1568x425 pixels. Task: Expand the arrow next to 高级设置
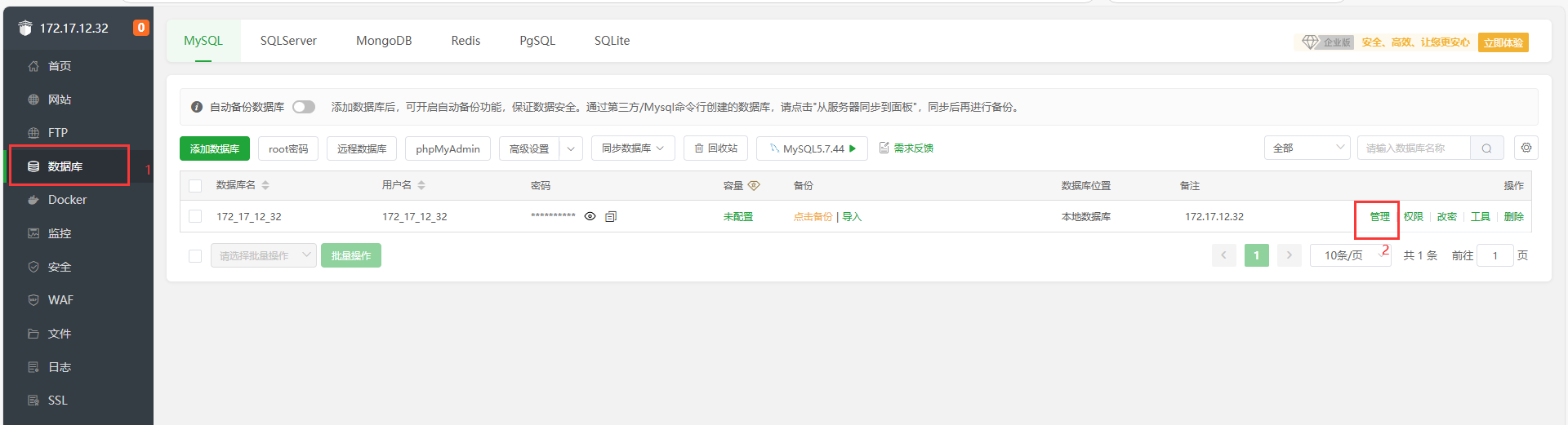(x=571, y=148)
